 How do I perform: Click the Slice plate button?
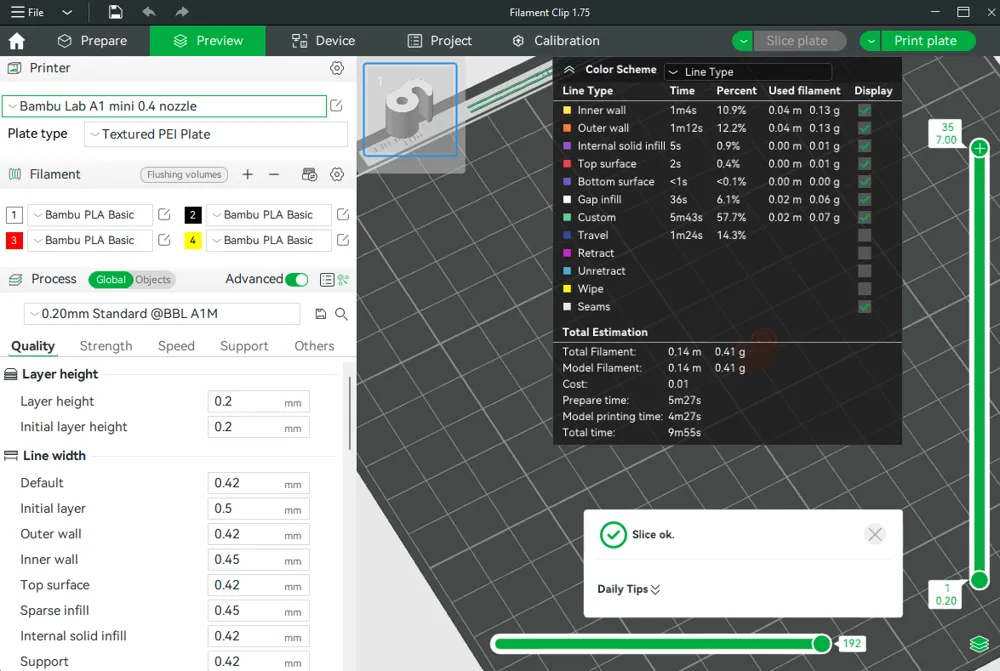click(x=800, y=41)
